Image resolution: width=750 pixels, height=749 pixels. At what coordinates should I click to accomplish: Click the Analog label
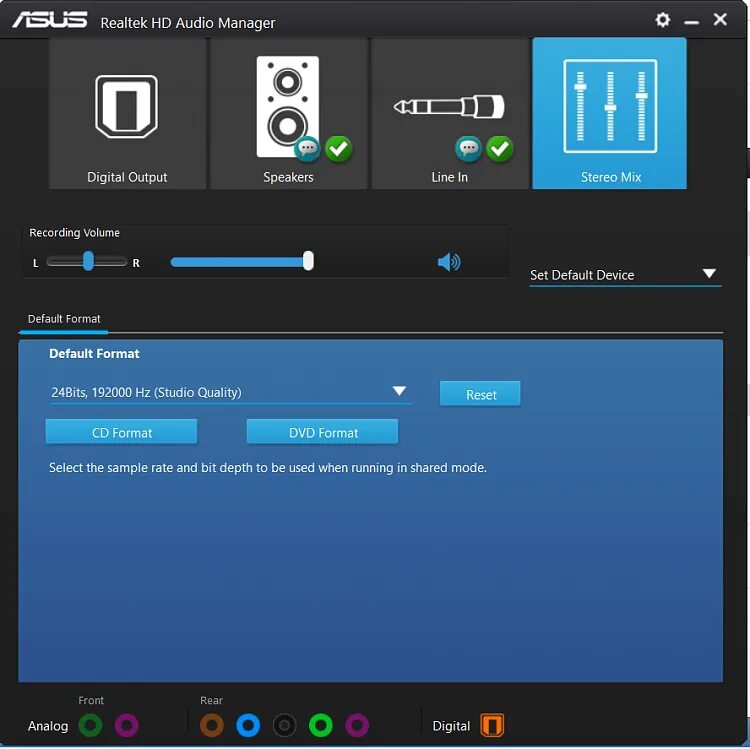point(48,726)
